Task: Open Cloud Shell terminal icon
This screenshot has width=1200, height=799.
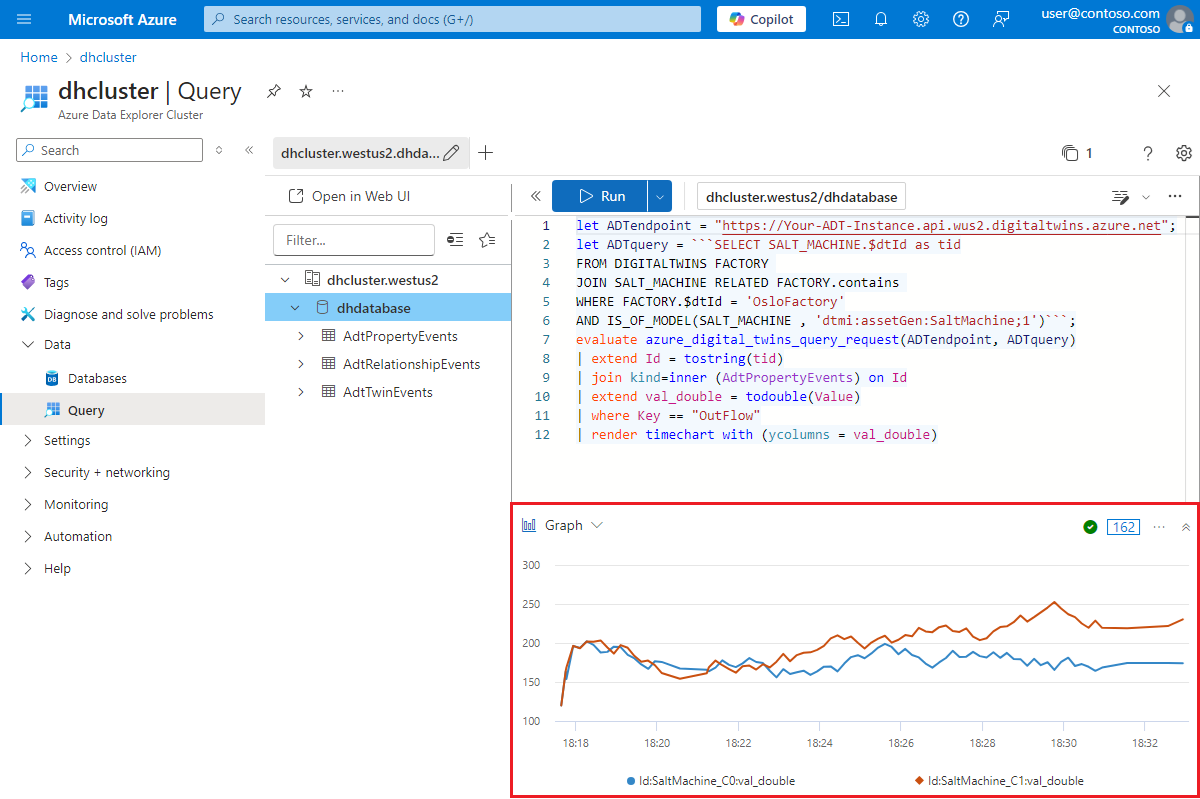Action: point(842,19)
